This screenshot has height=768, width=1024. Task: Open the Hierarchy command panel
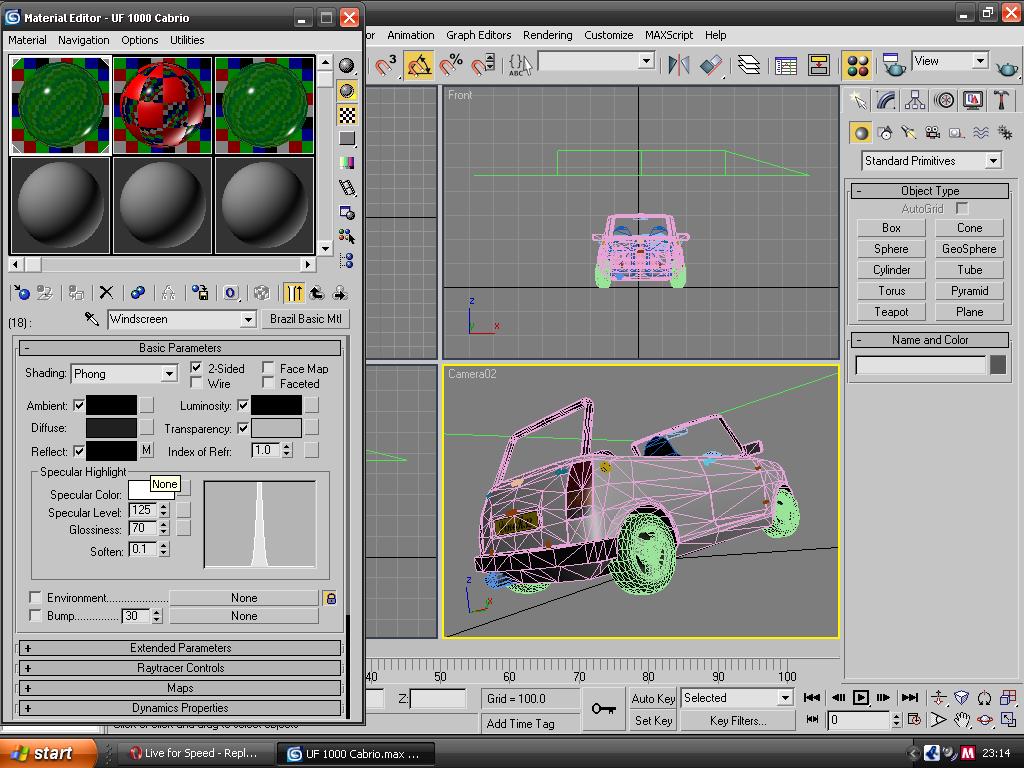point(915,100)
